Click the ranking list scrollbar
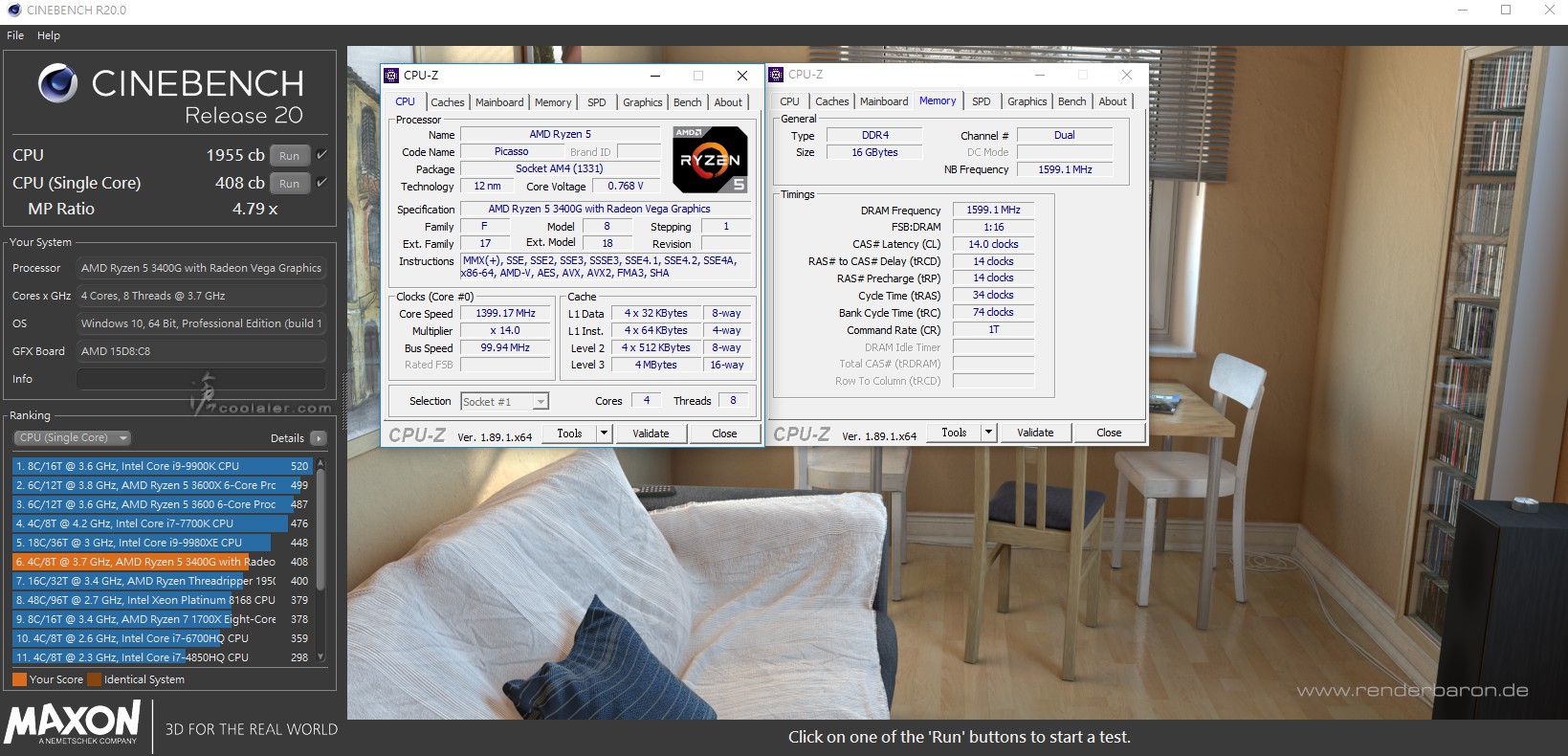The width and height of the screenshot is (1568, 756). (x=320, y=528)
